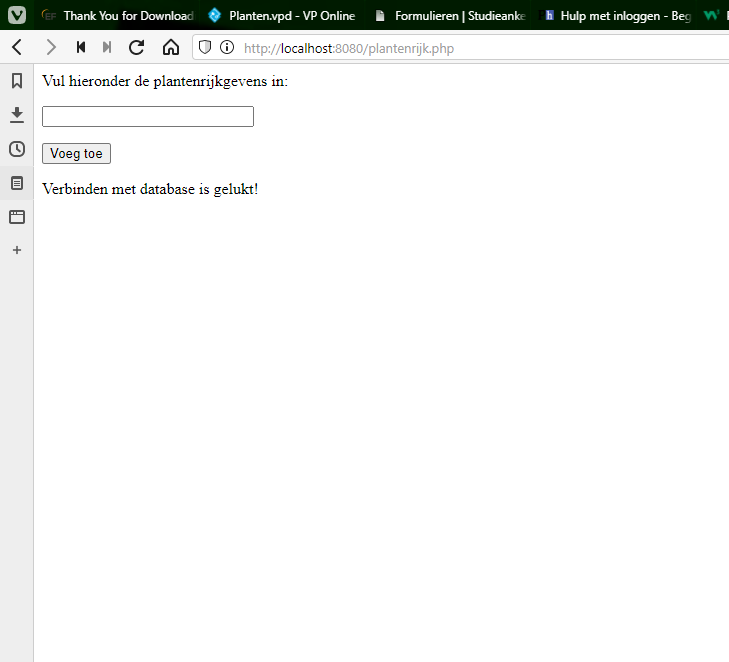Open the shield content blocker icon
Viewport: 729px width, 662px height.
click(x=205, y=47)
